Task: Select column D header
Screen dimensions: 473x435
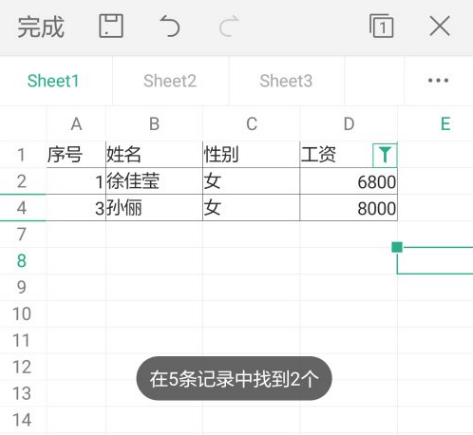Action: (x=349, y=124)
